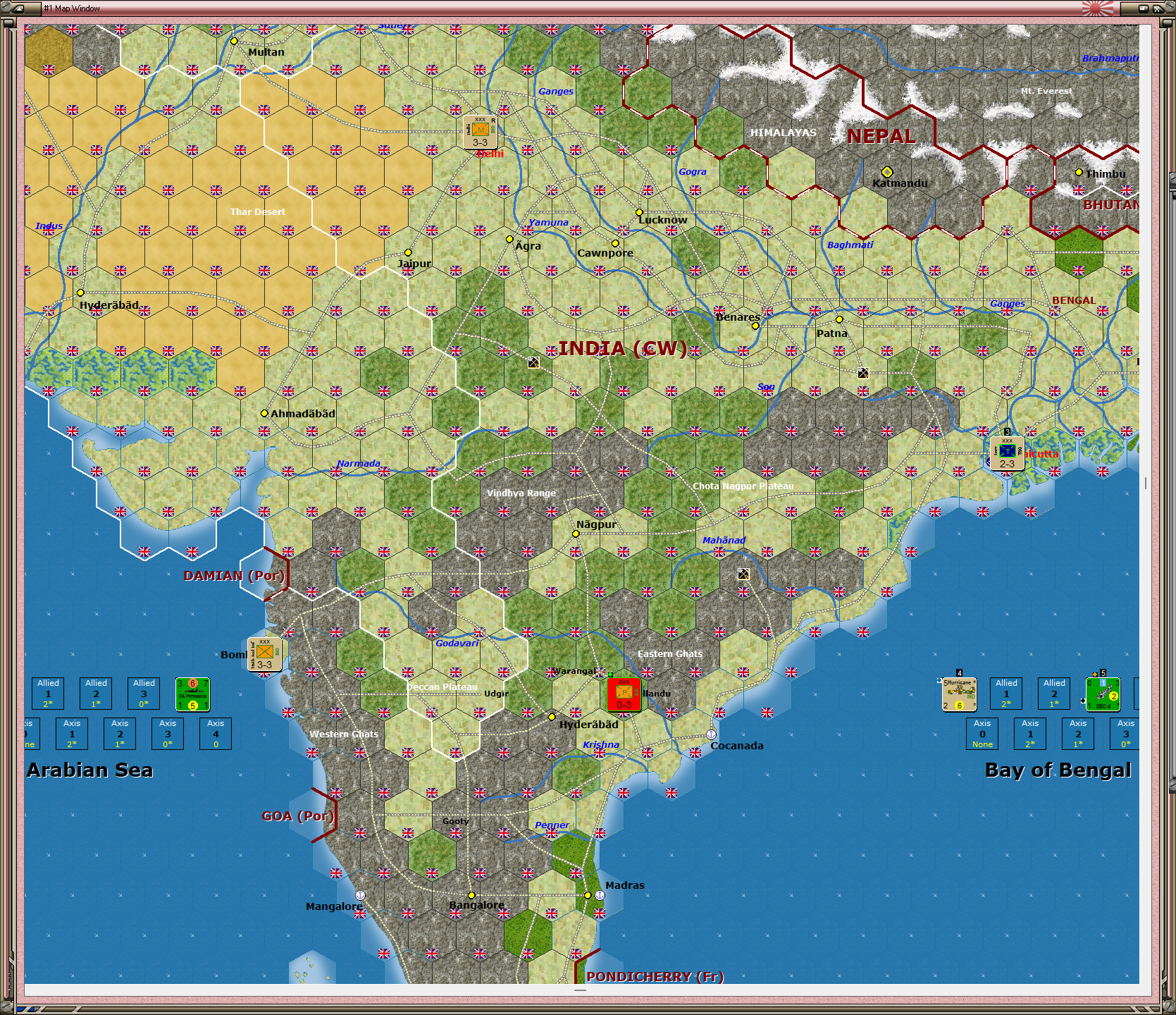Select the 3-3 infantry counter near Bombay
Viewport: 1176px width, 1015px height.
266,656
